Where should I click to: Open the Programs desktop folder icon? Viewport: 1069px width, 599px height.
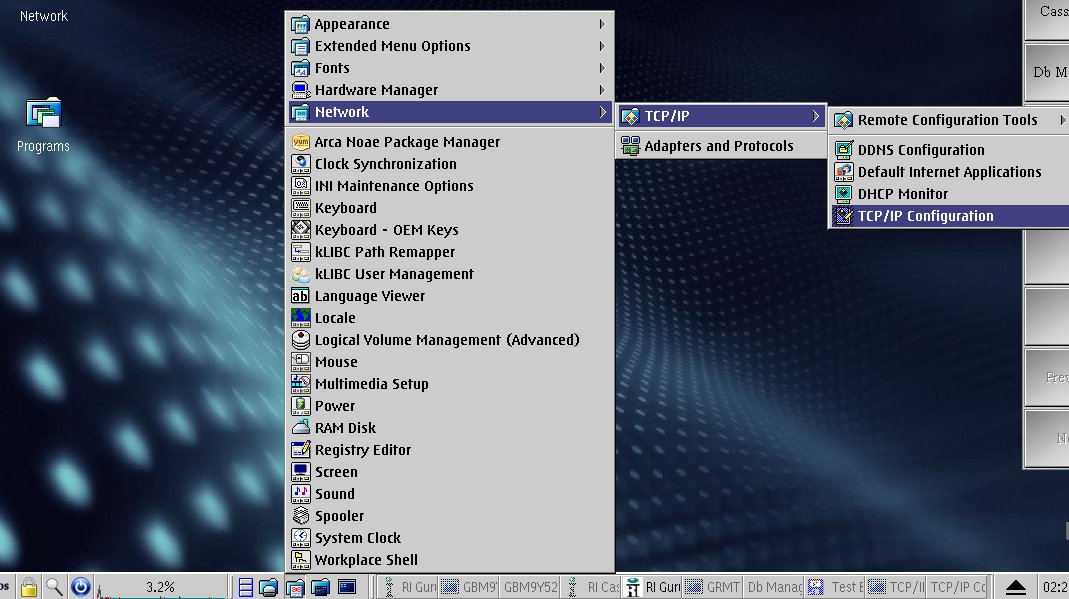point(43,114)
